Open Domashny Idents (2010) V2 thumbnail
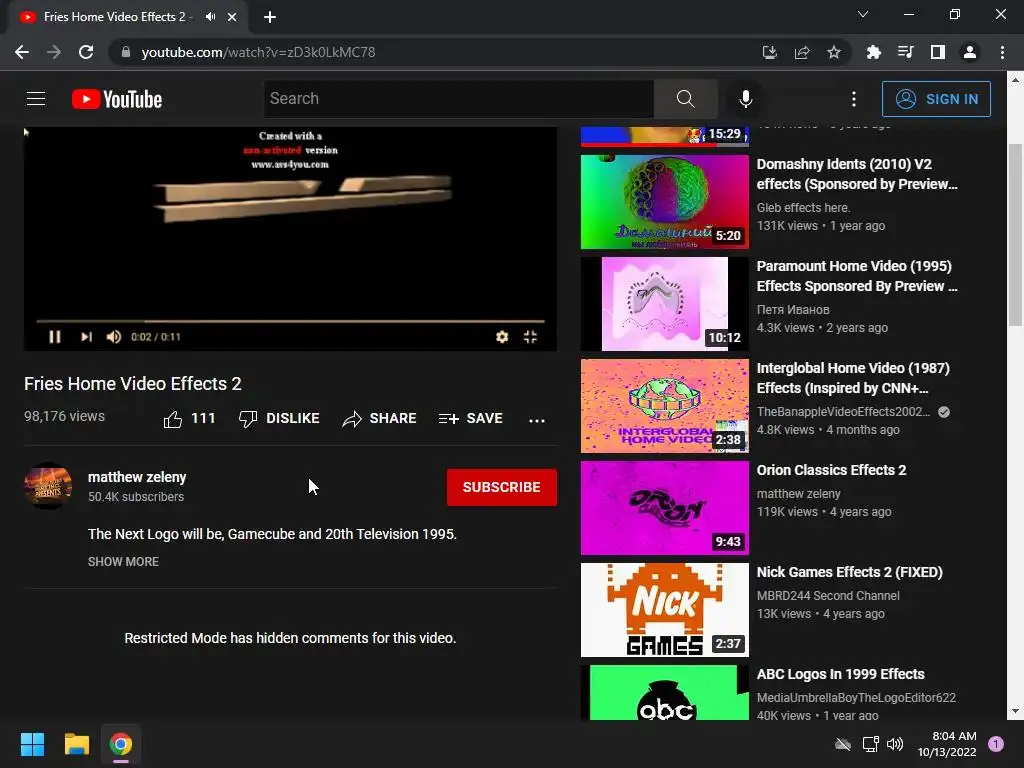 (x=665, y=202)
